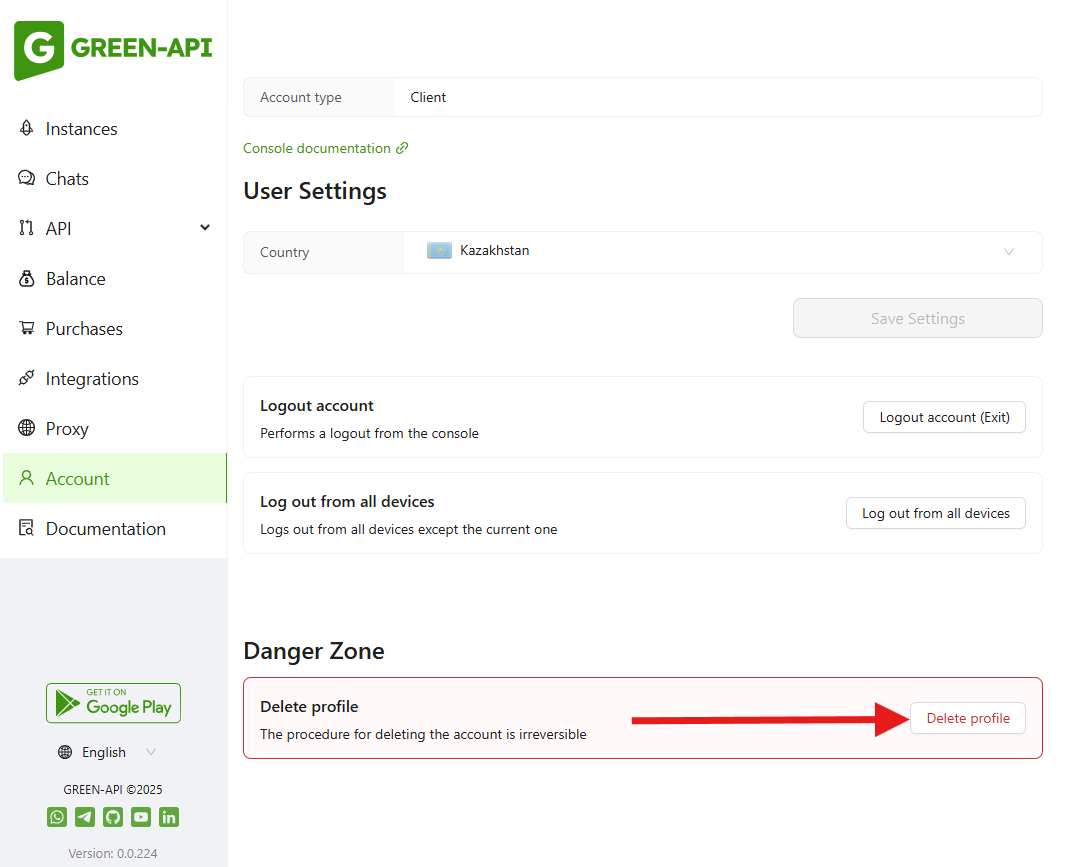Screen dimensions: 1086x867
Task: Click the Get it on Google Play badge
Action: pyautogui.click(x=113, y=703)
